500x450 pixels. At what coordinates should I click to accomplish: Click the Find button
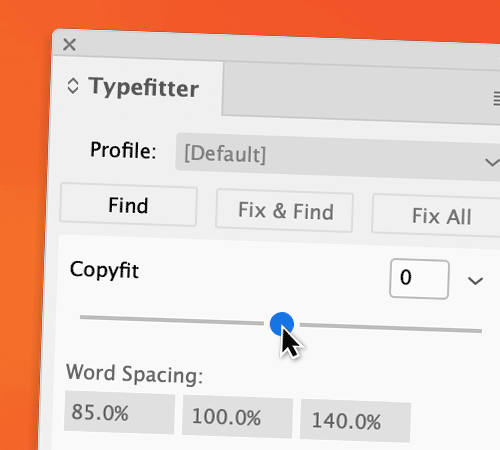[x=128, y=205]
